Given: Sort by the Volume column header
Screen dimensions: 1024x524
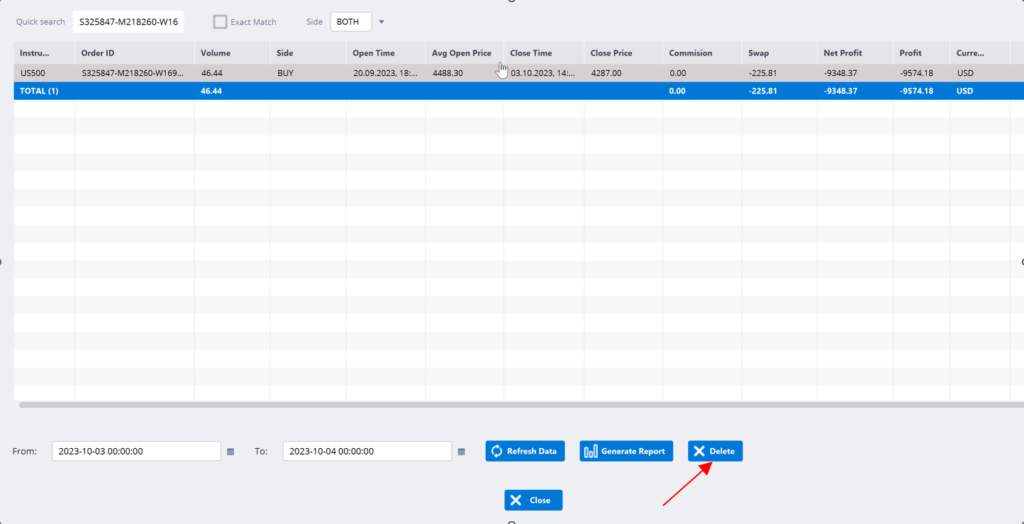Looking at the screenshot, I should pos(232,53).
